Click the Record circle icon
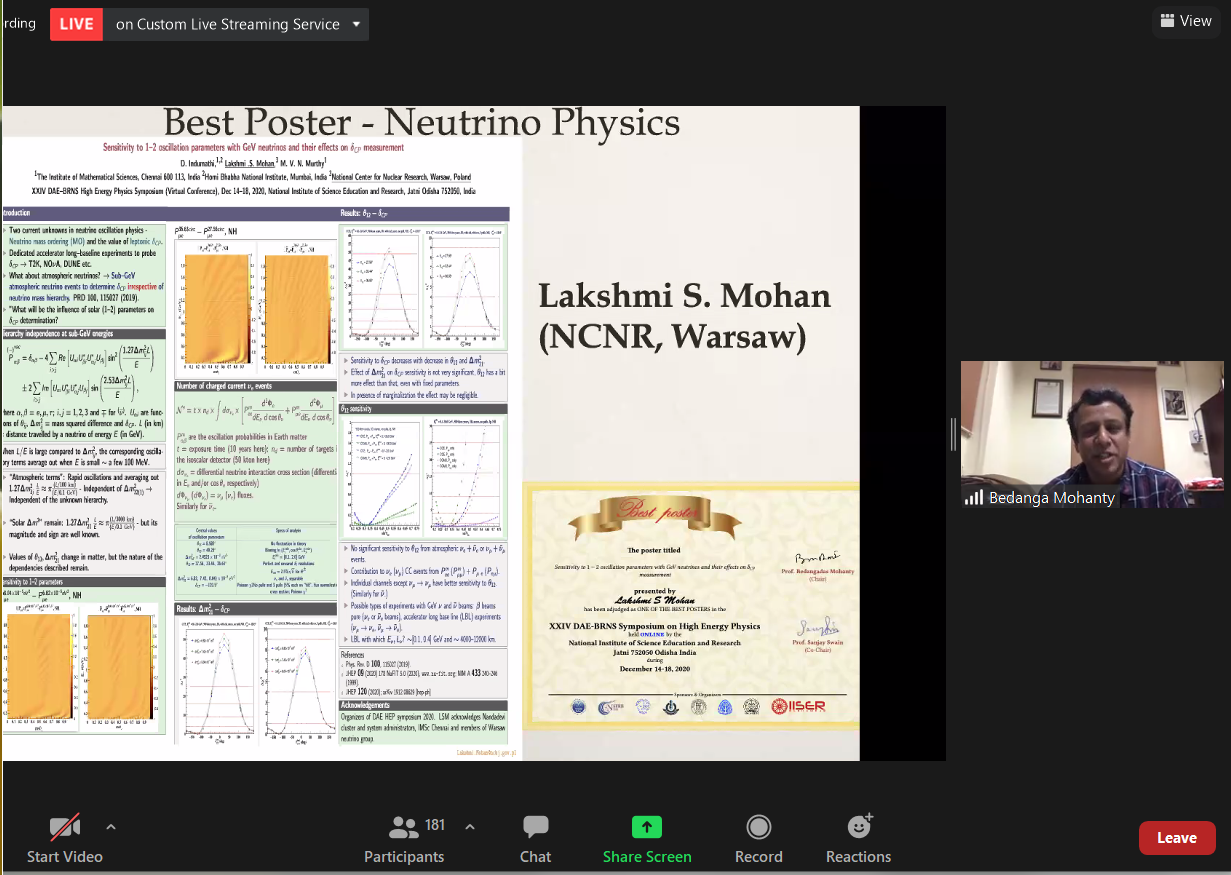 coord(759,827)
